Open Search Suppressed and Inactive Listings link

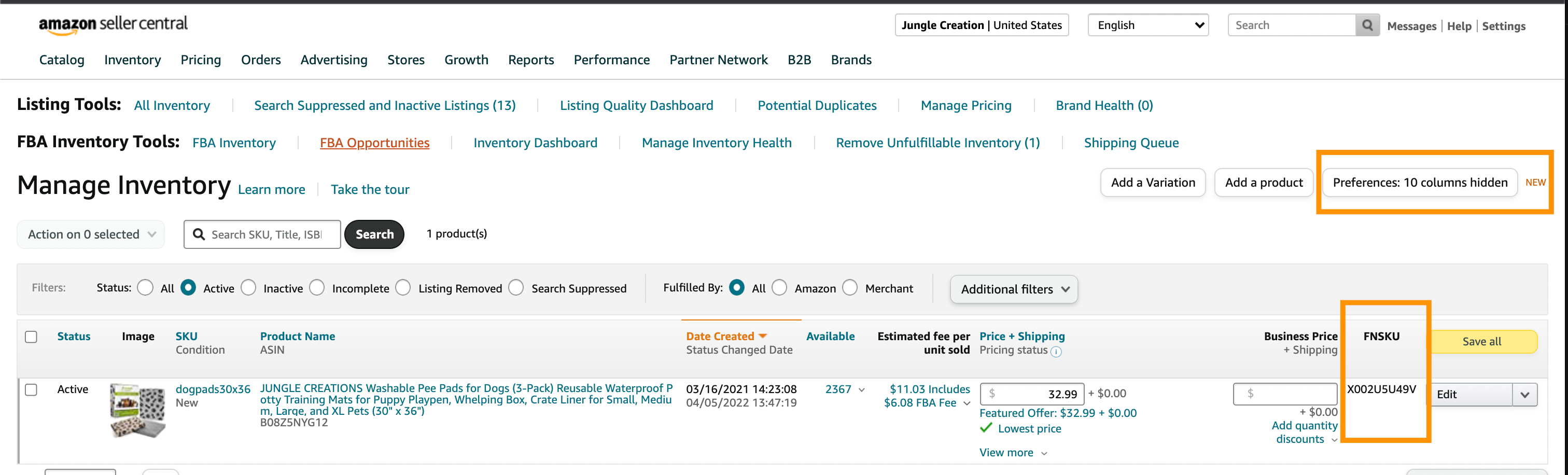click(385, 105)
